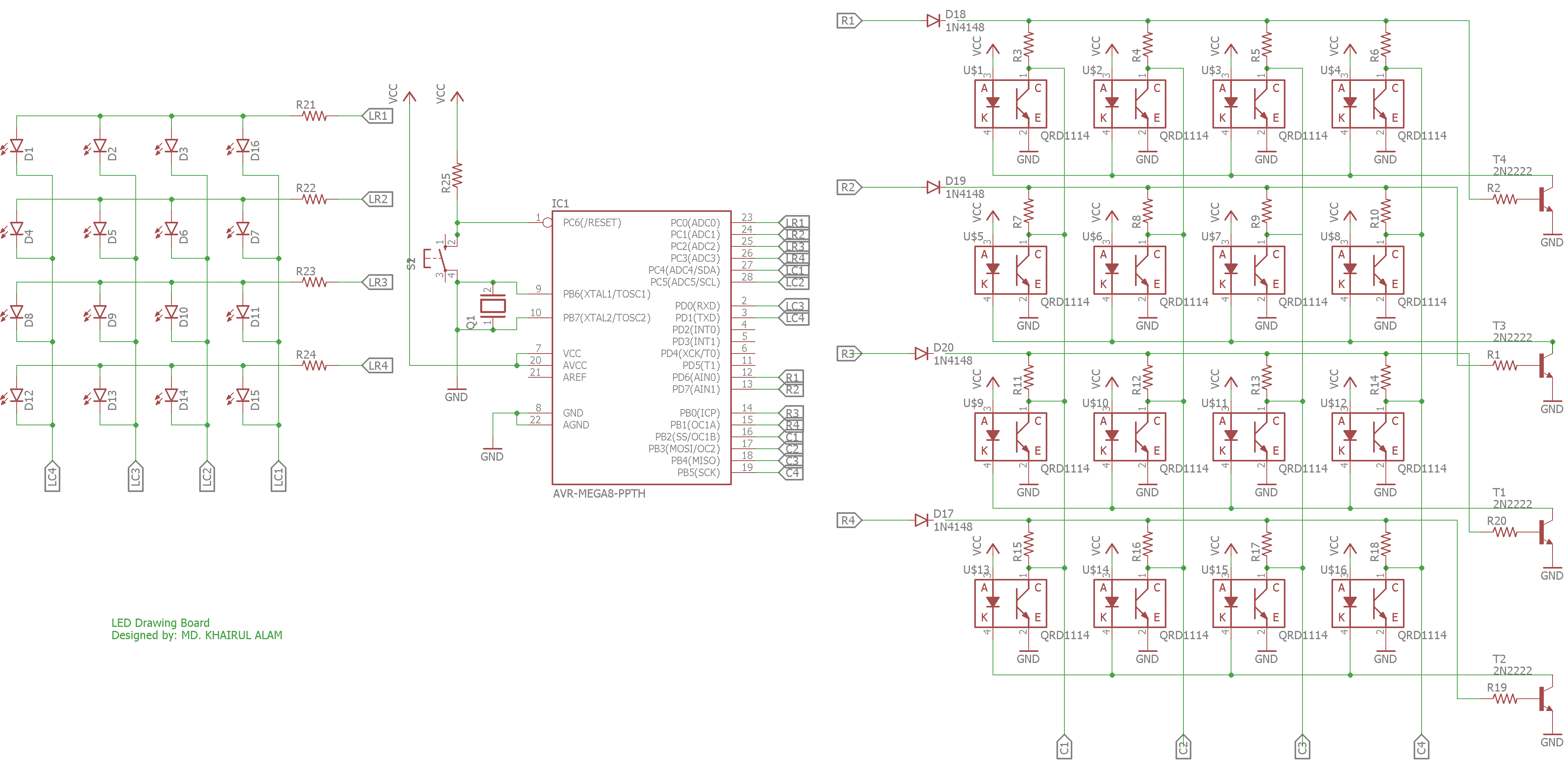Click pin name "PB5(SCK)"
Viewport: 1568px width, 761px height.
(699, 473)
